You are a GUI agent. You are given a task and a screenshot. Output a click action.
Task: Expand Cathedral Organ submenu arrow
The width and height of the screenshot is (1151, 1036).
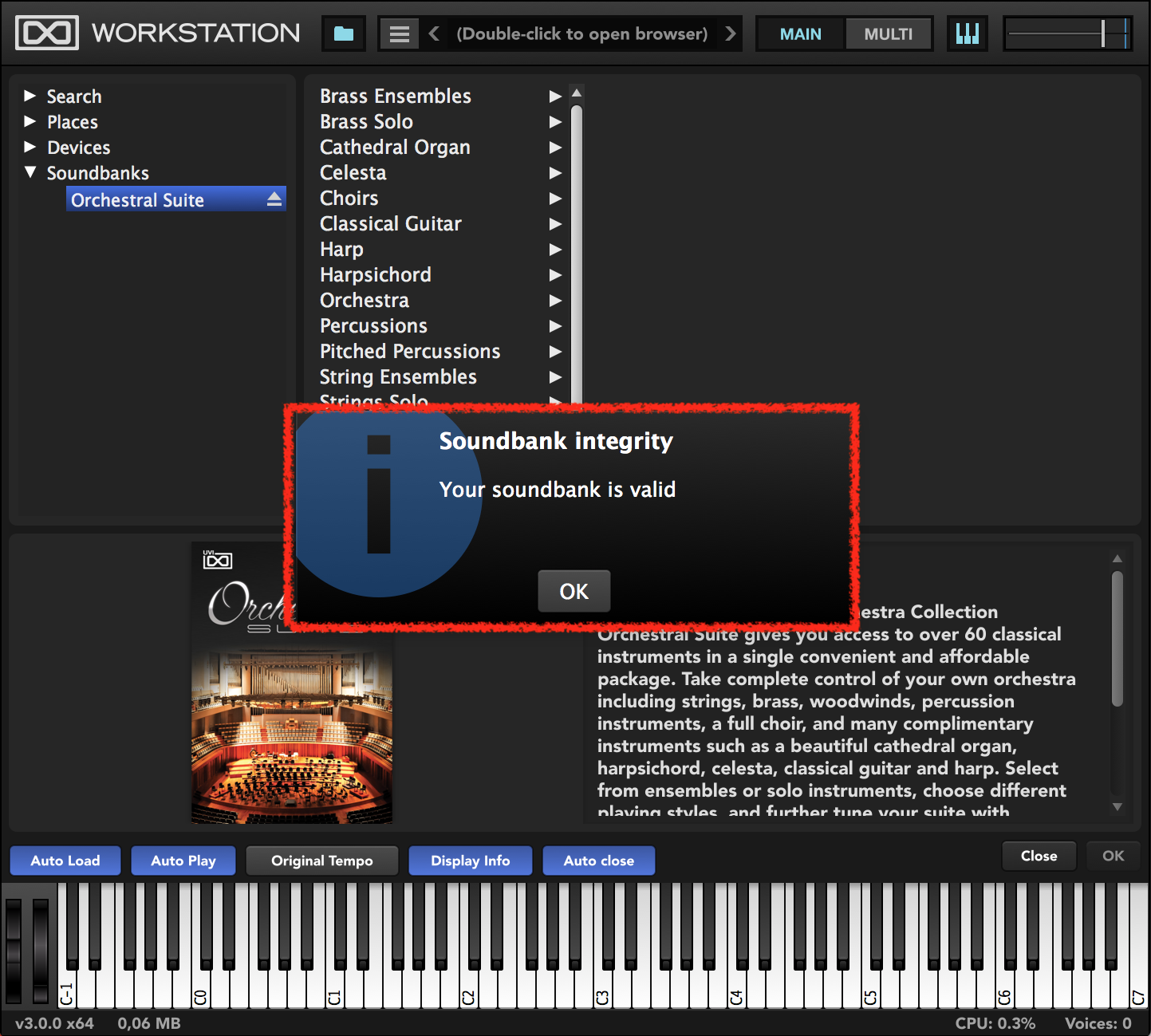tap(555, 148)
